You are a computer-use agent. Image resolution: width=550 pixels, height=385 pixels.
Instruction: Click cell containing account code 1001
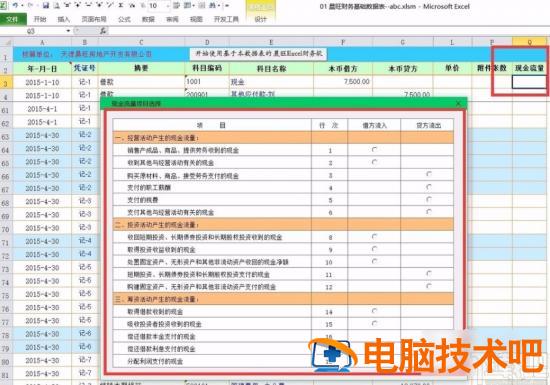click(207, 82)
